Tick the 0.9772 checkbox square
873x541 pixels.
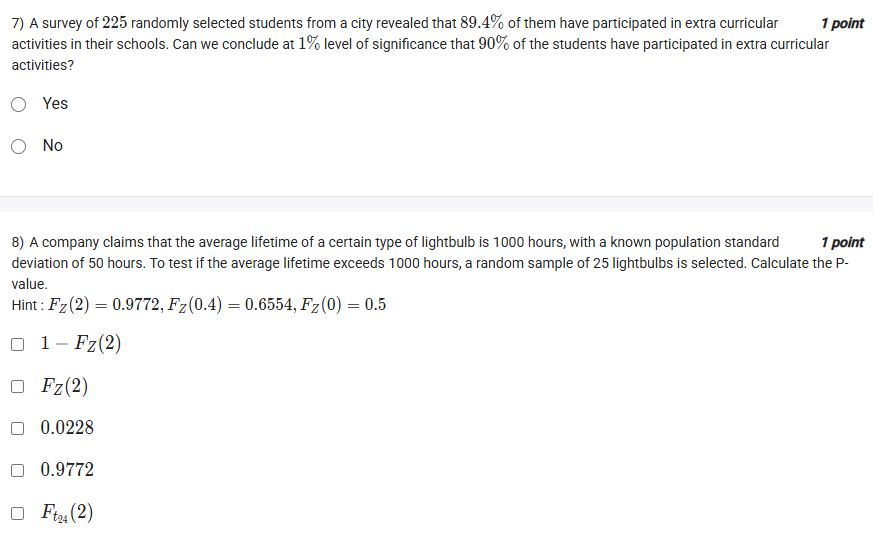[x=18, y=470]
